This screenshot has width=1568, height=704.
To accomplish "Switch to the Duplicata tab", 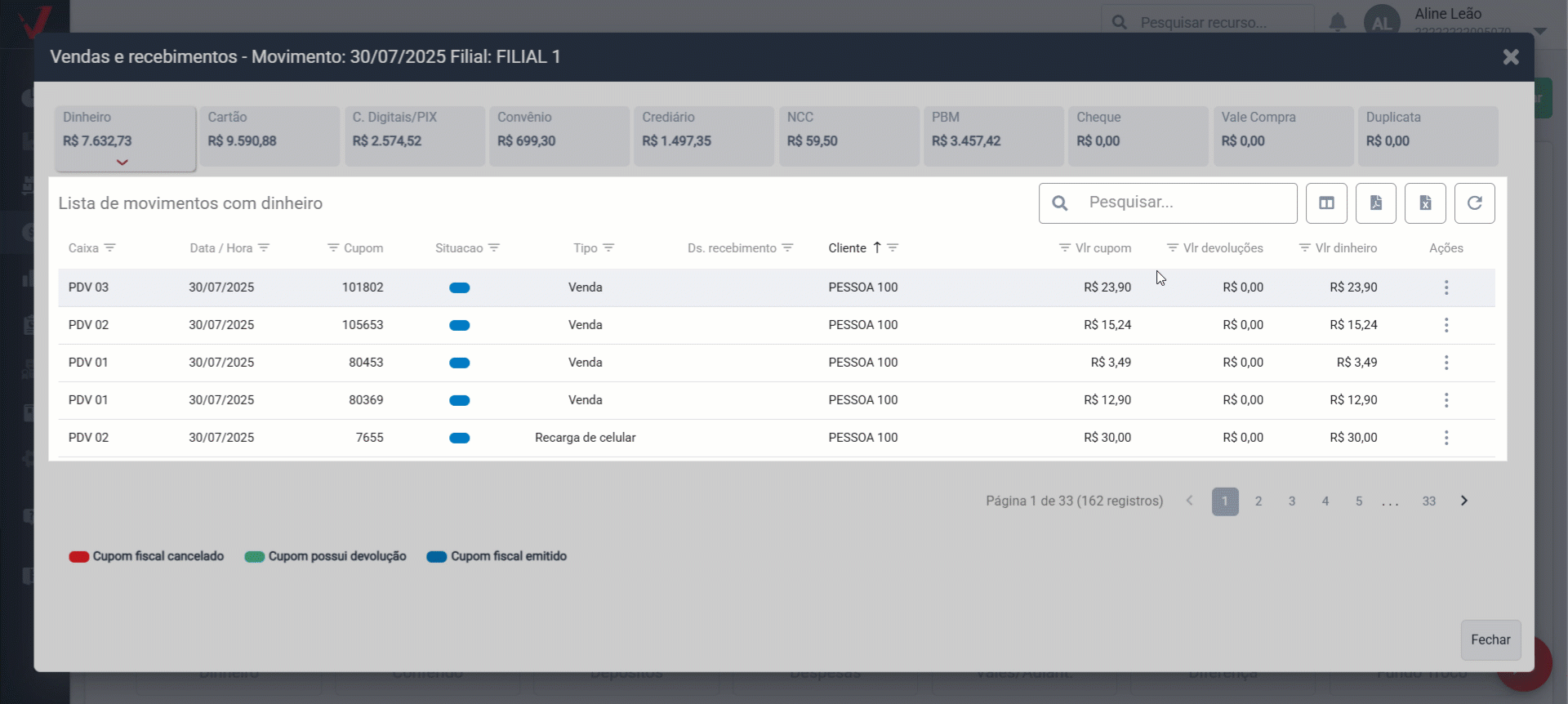I will 1428,136.
